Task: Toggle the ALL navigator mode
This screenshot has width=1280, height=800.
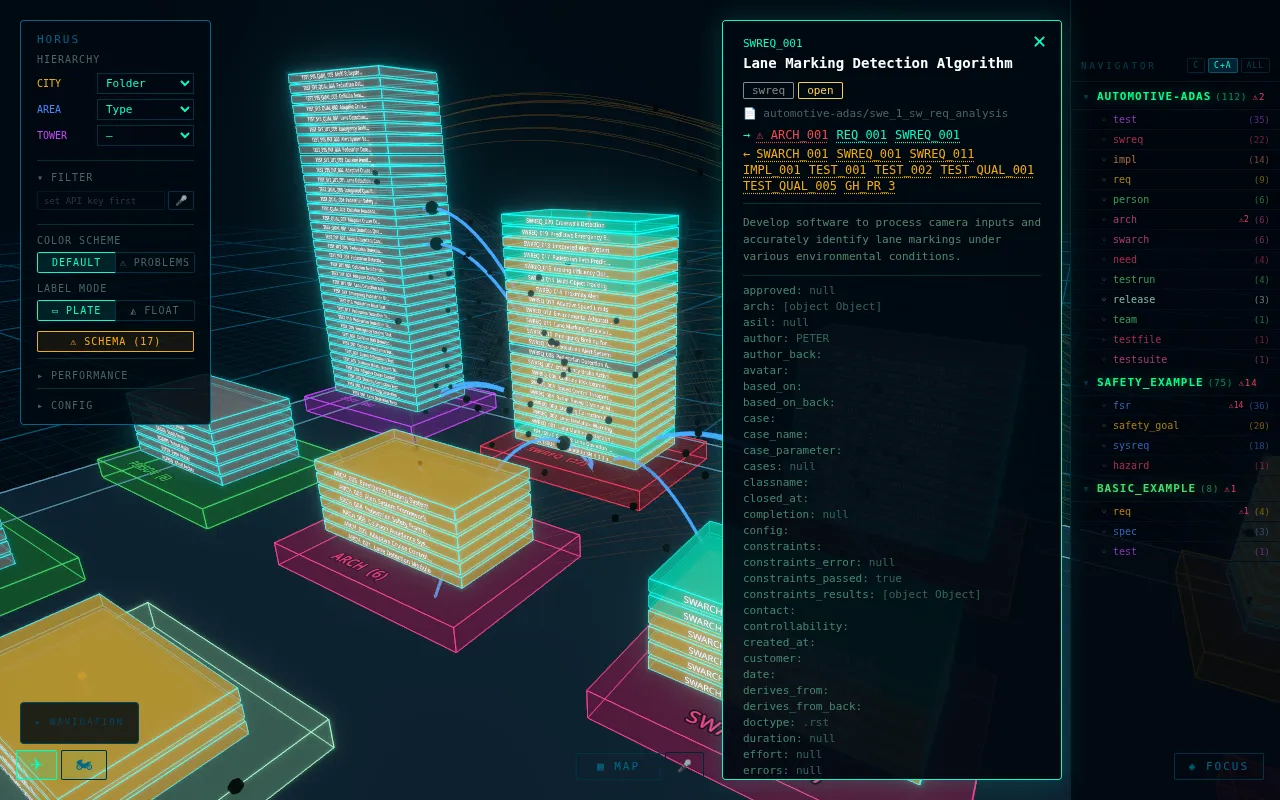Action: [x=1255, y=66]
